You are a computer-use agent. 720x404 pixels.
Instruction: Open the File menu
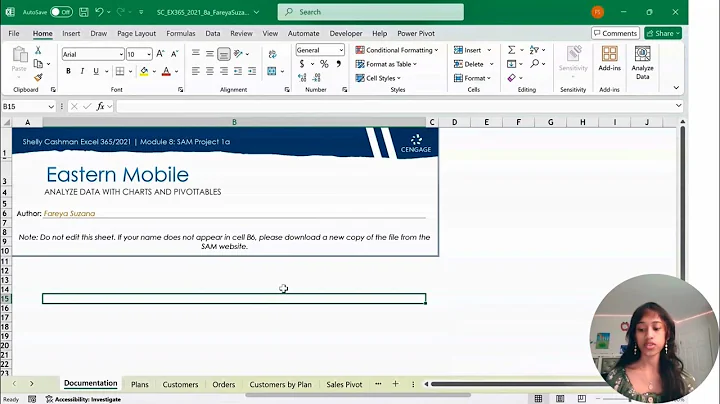coord(14,34)
